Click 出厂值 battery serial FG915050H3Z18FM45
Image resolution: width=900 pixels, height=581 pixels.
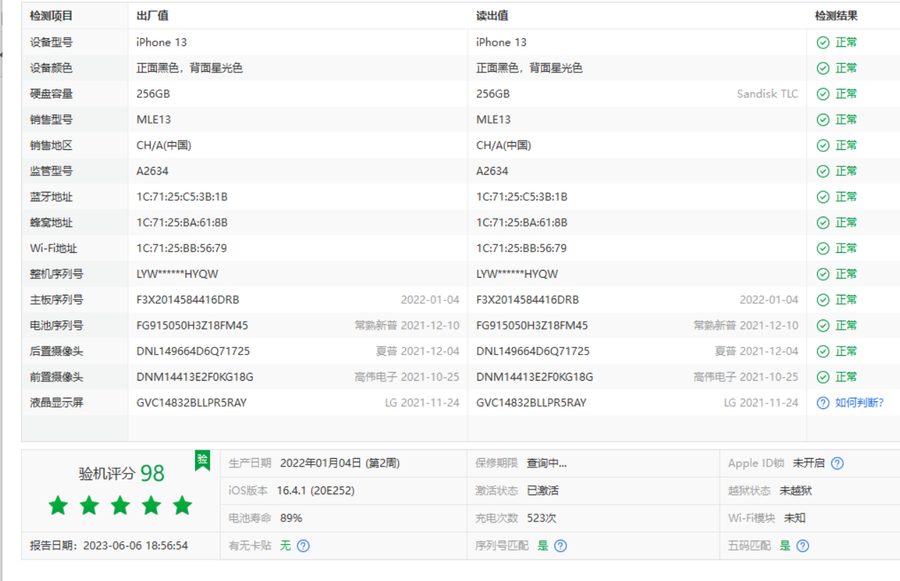coord(192,326)
